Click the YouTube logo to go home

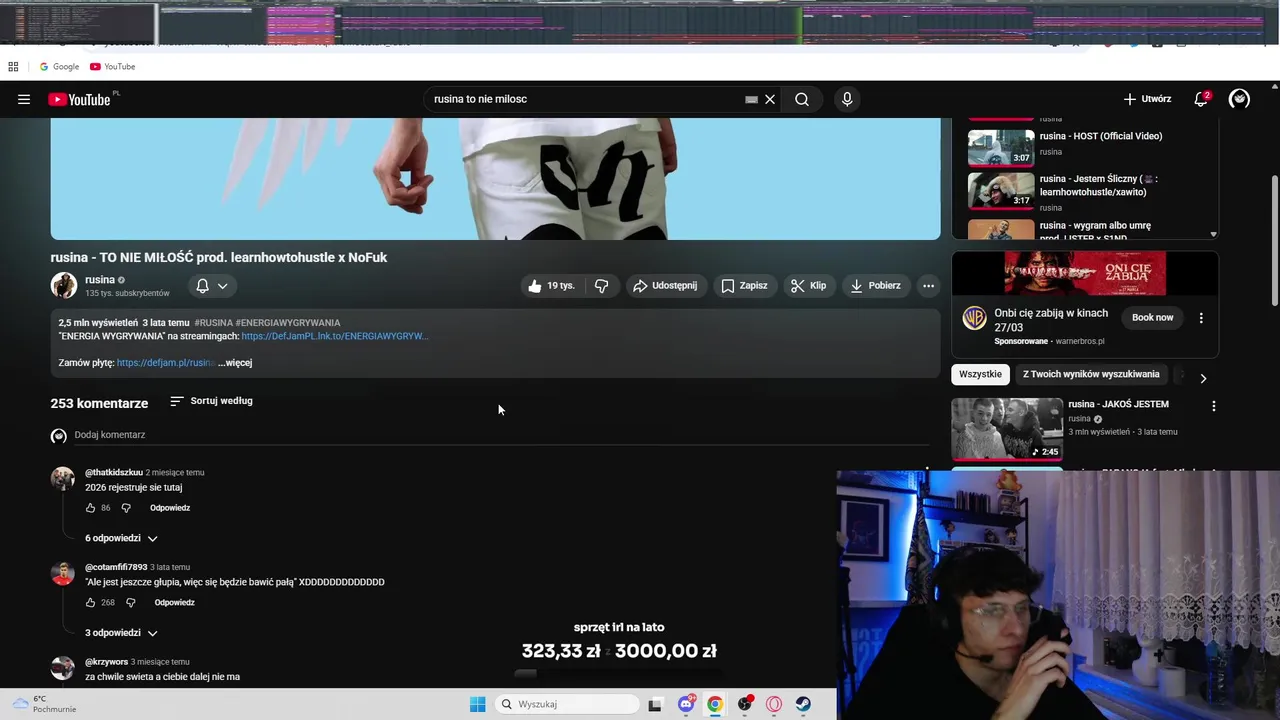[x=79, y=99]
